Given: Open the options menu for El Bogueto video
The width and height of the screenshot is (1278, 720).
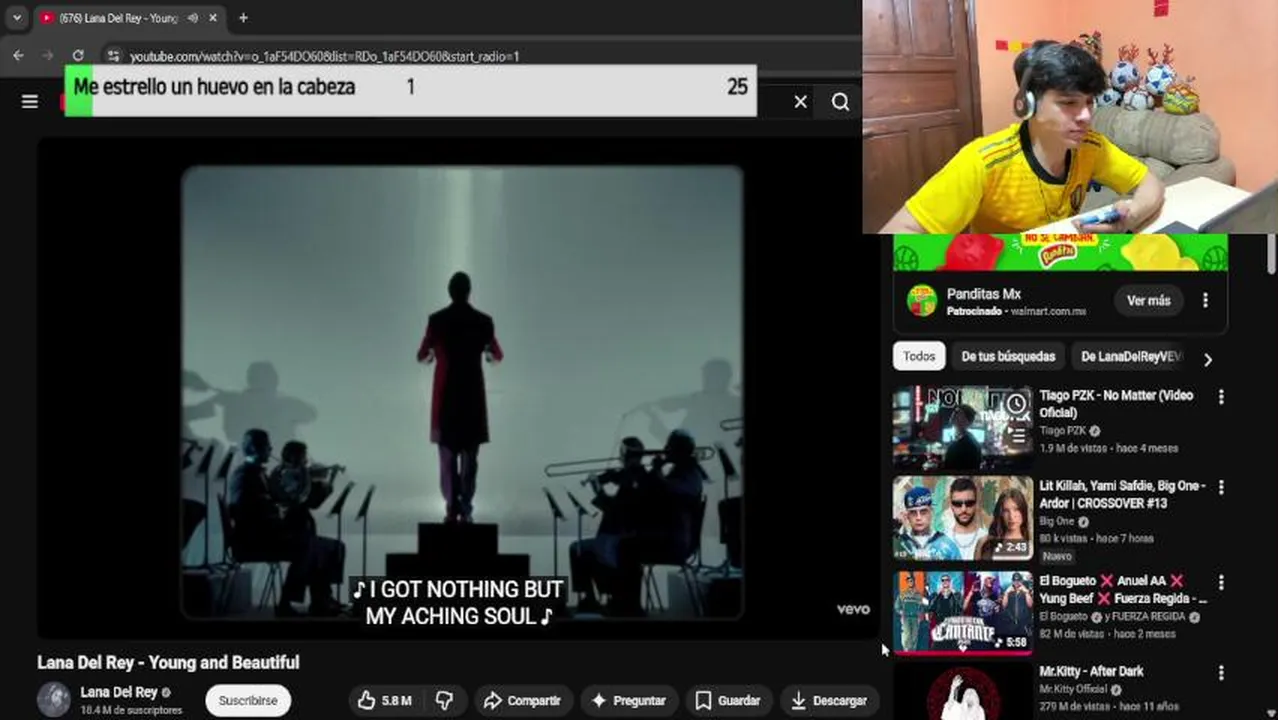Looking at the screenshot, I should coord(1220,581).
